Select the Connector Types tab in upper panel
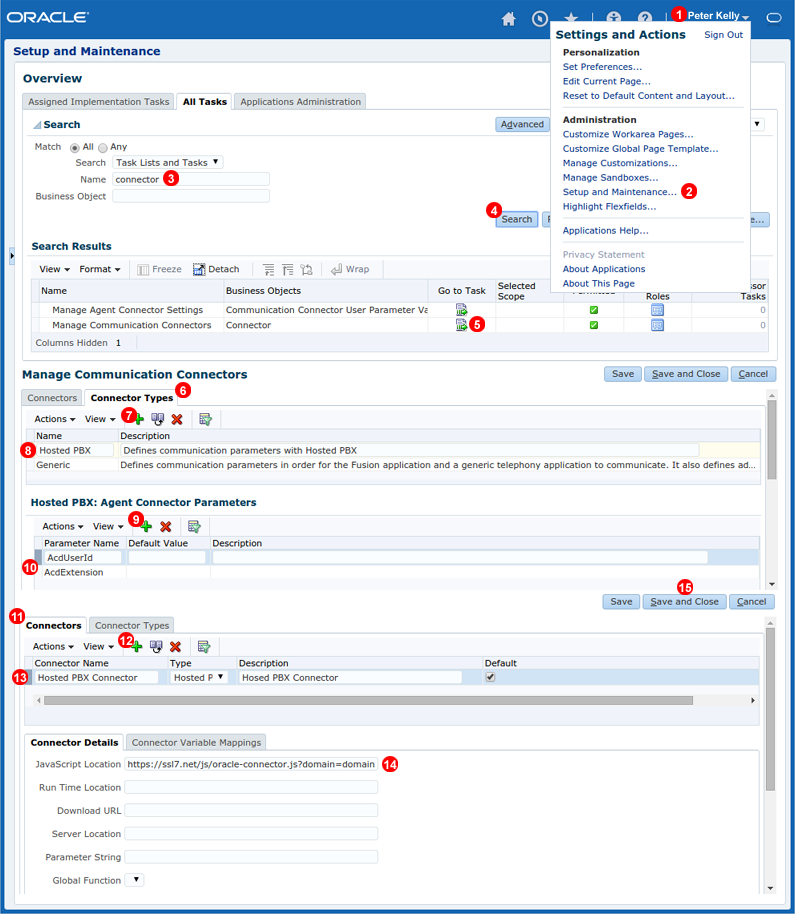The image size is (795, 914). click(x=132, y=398)
